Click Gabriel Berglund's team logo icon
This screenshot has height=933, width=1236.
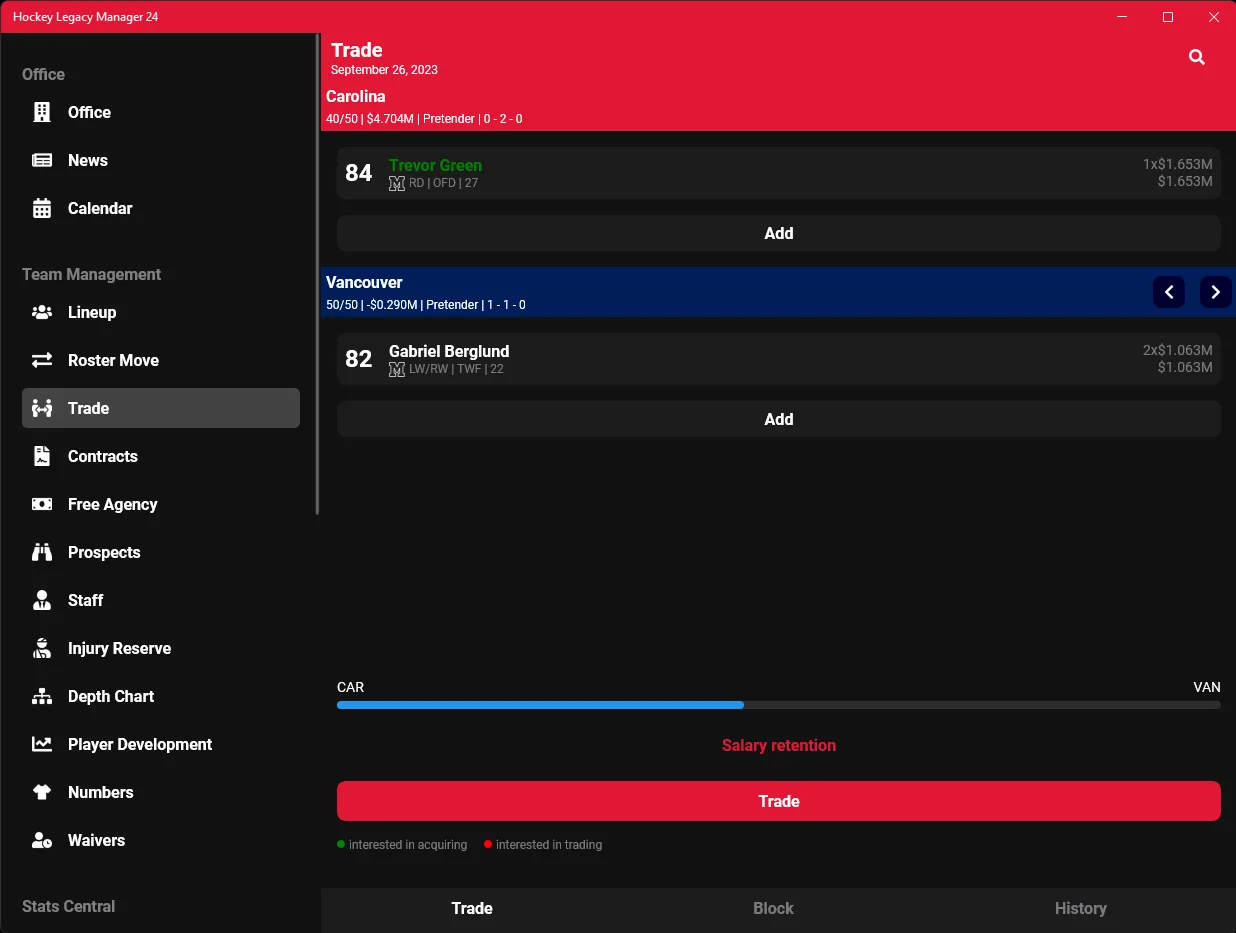(x=397, y=370)
